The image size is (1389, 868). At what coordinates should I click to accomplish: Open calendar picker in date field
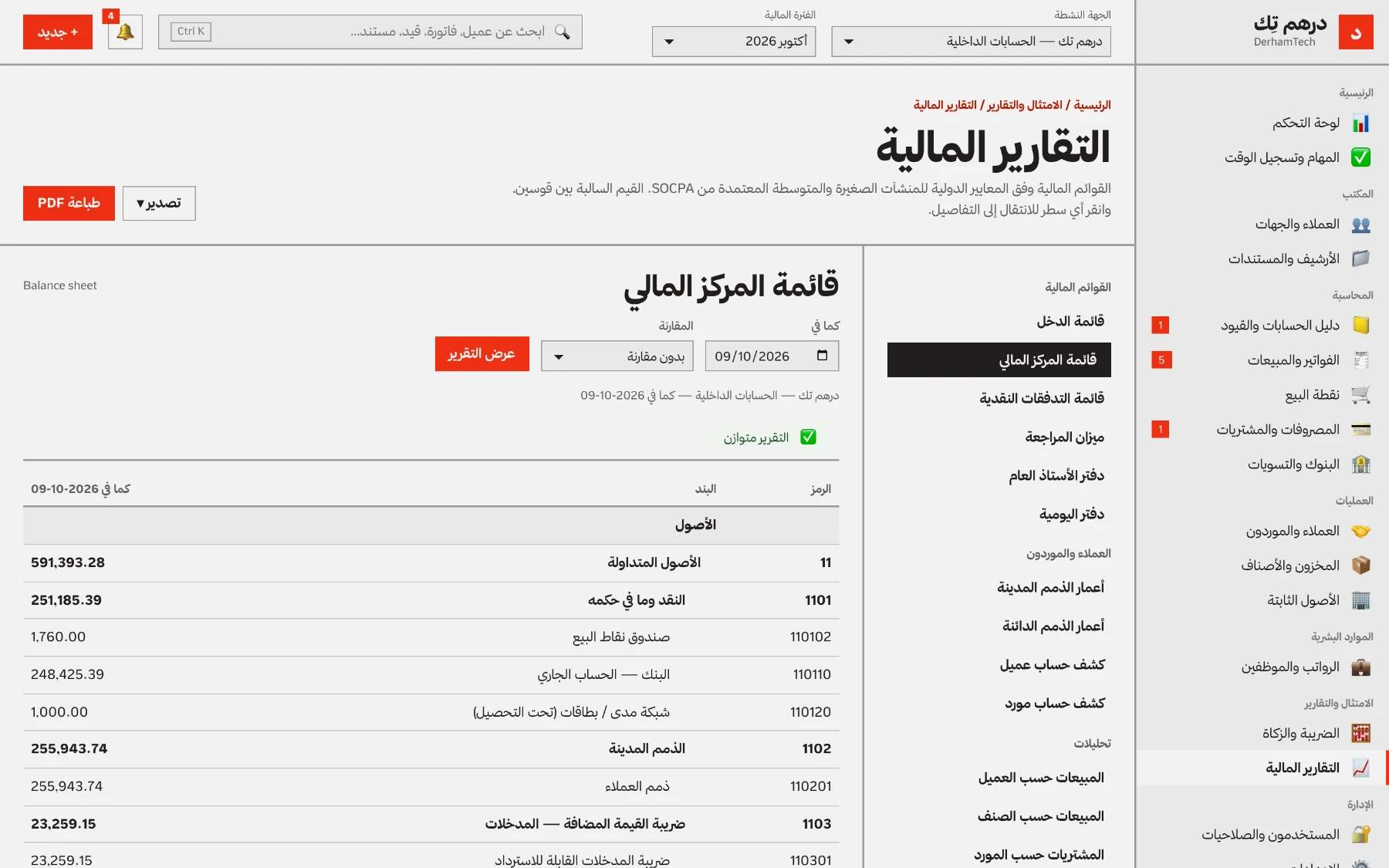(822, 356)
